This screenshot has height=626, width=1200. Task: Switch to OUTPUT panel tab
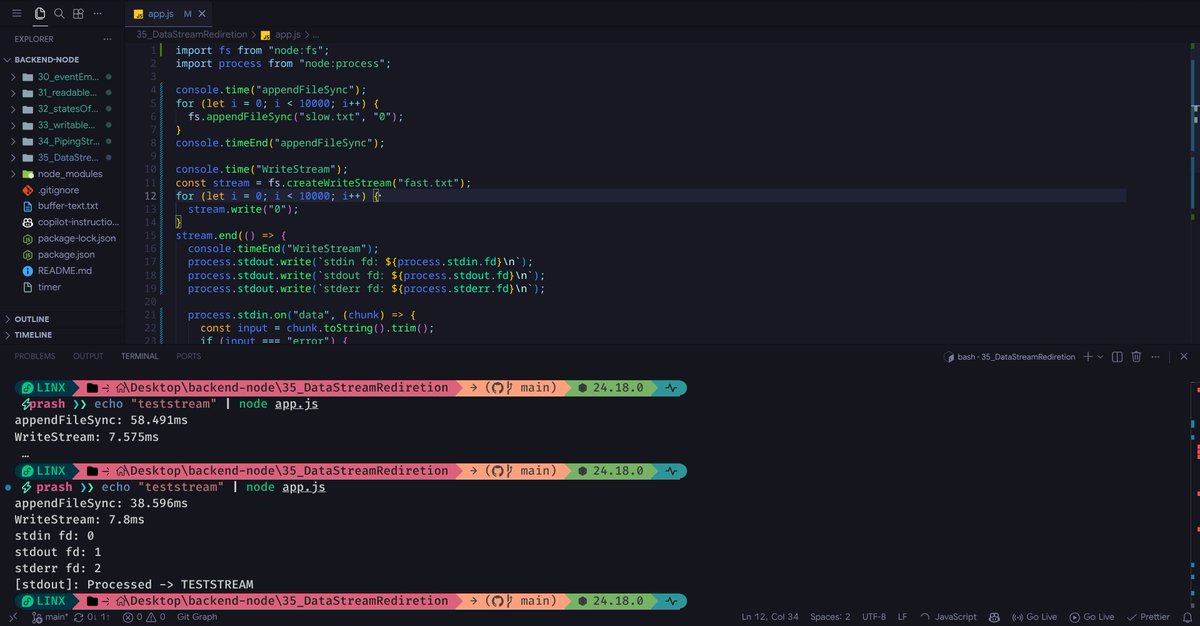[88, 356]
